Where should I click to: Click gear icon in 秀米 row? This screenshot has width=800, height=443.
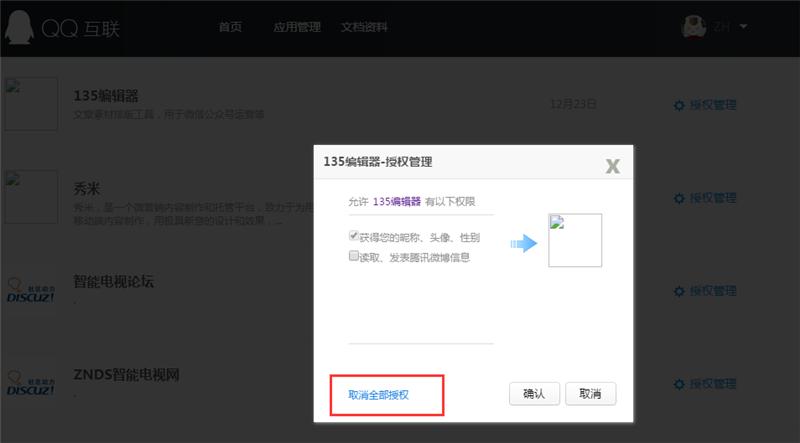coord(679,199)
